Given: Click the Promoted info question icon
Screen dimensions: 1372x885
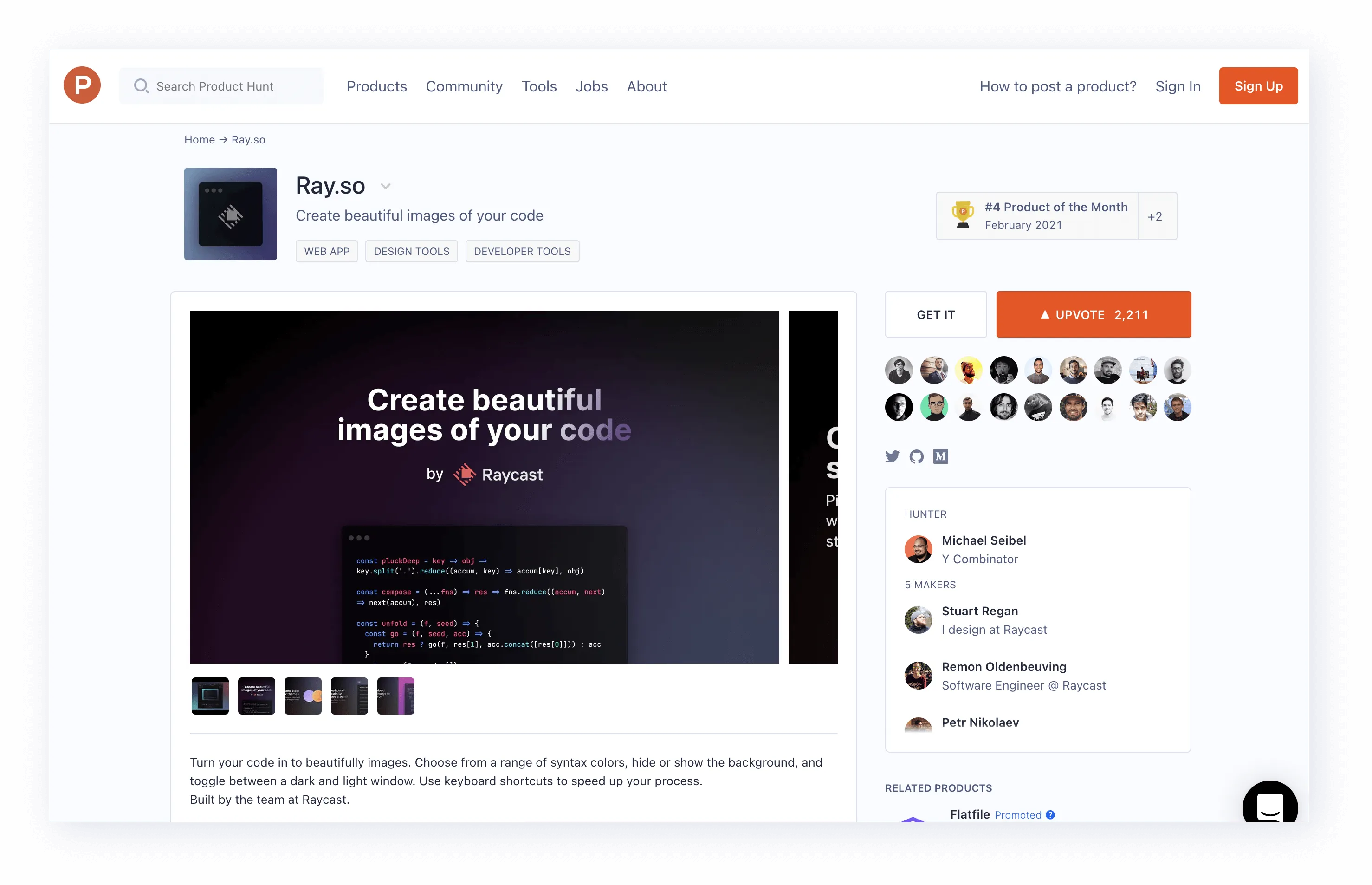Looking at the screenshot, I should [1050, 815].
